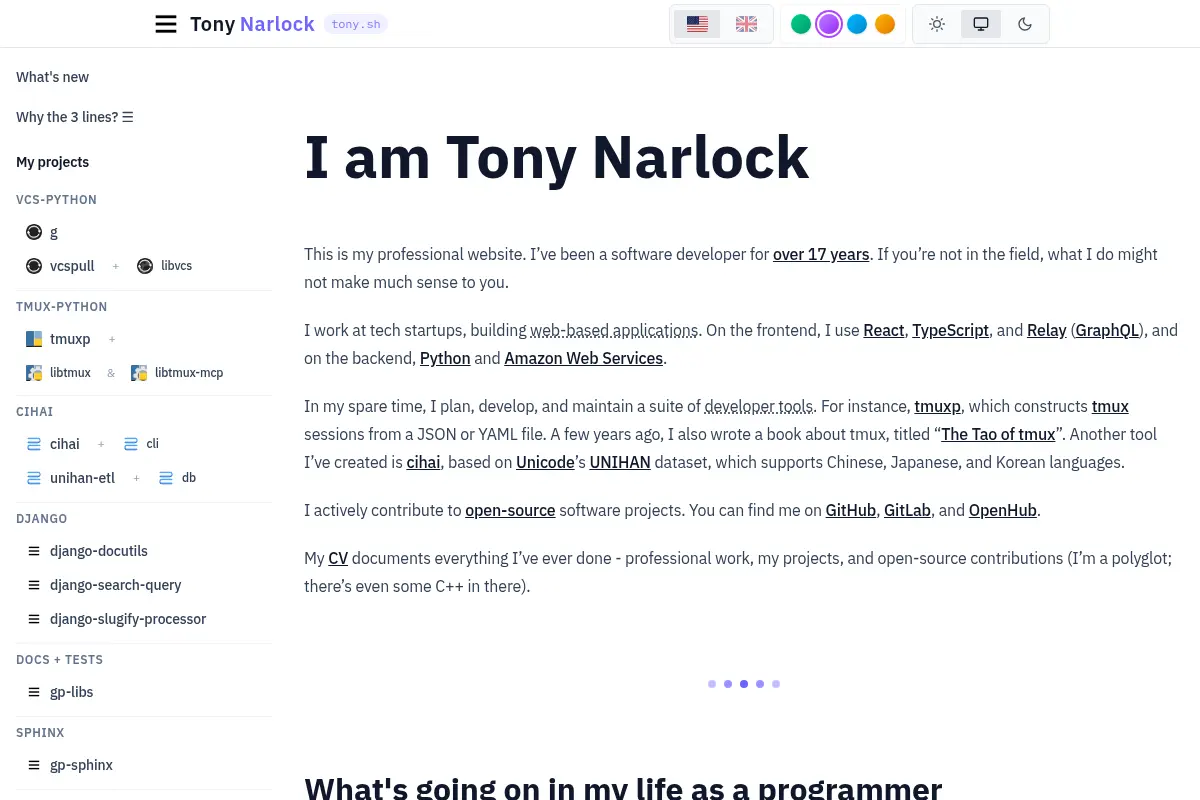The width and height of the screenshot is (1200, 800).
Task: Open the TypeScript link
Action: coord(950,330)
